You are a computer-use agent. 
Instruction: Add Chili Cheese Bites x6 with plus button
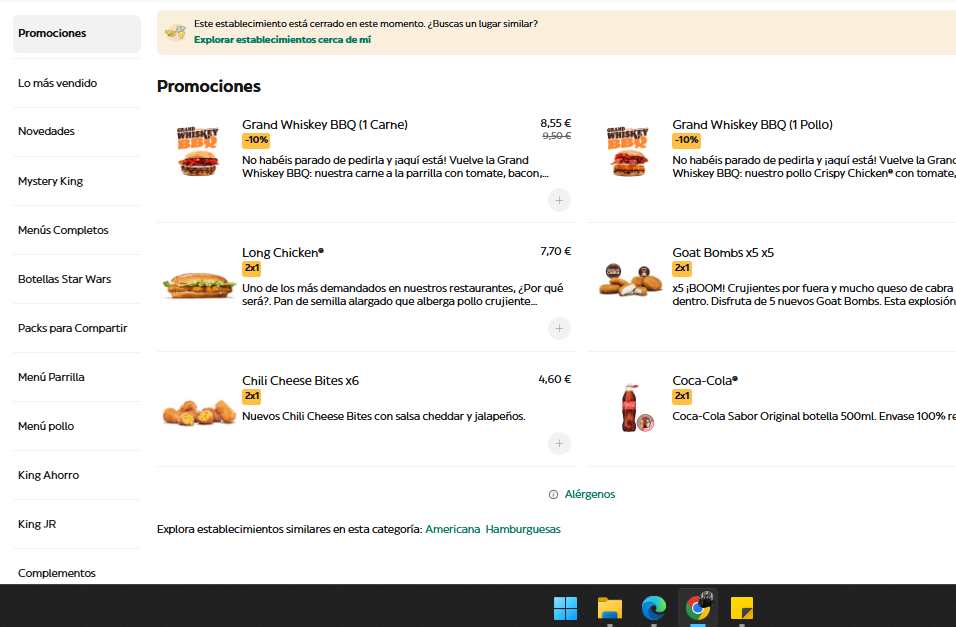click(559, 443)
